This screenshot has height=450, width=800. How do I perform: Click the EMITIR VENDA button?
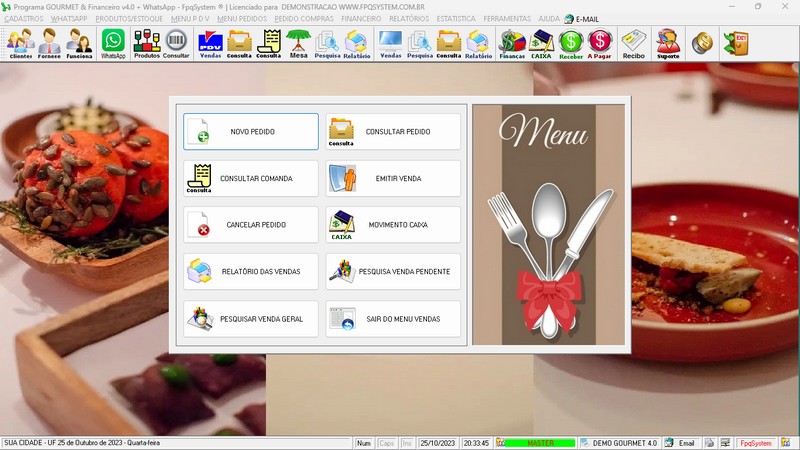tap(393, 179)
